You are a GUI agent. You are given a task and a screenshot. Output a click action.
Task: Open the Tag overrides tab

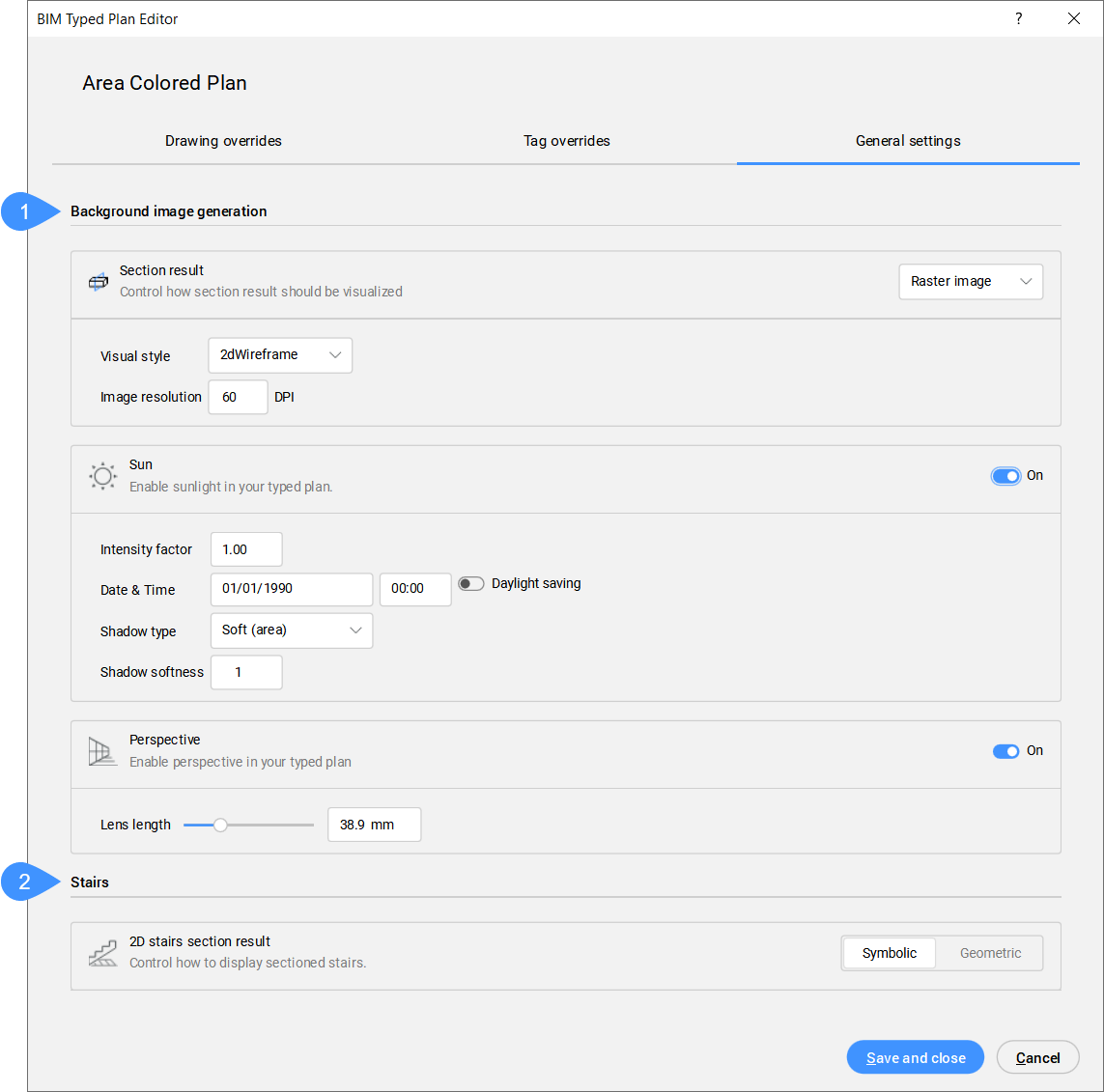[567, 141]
